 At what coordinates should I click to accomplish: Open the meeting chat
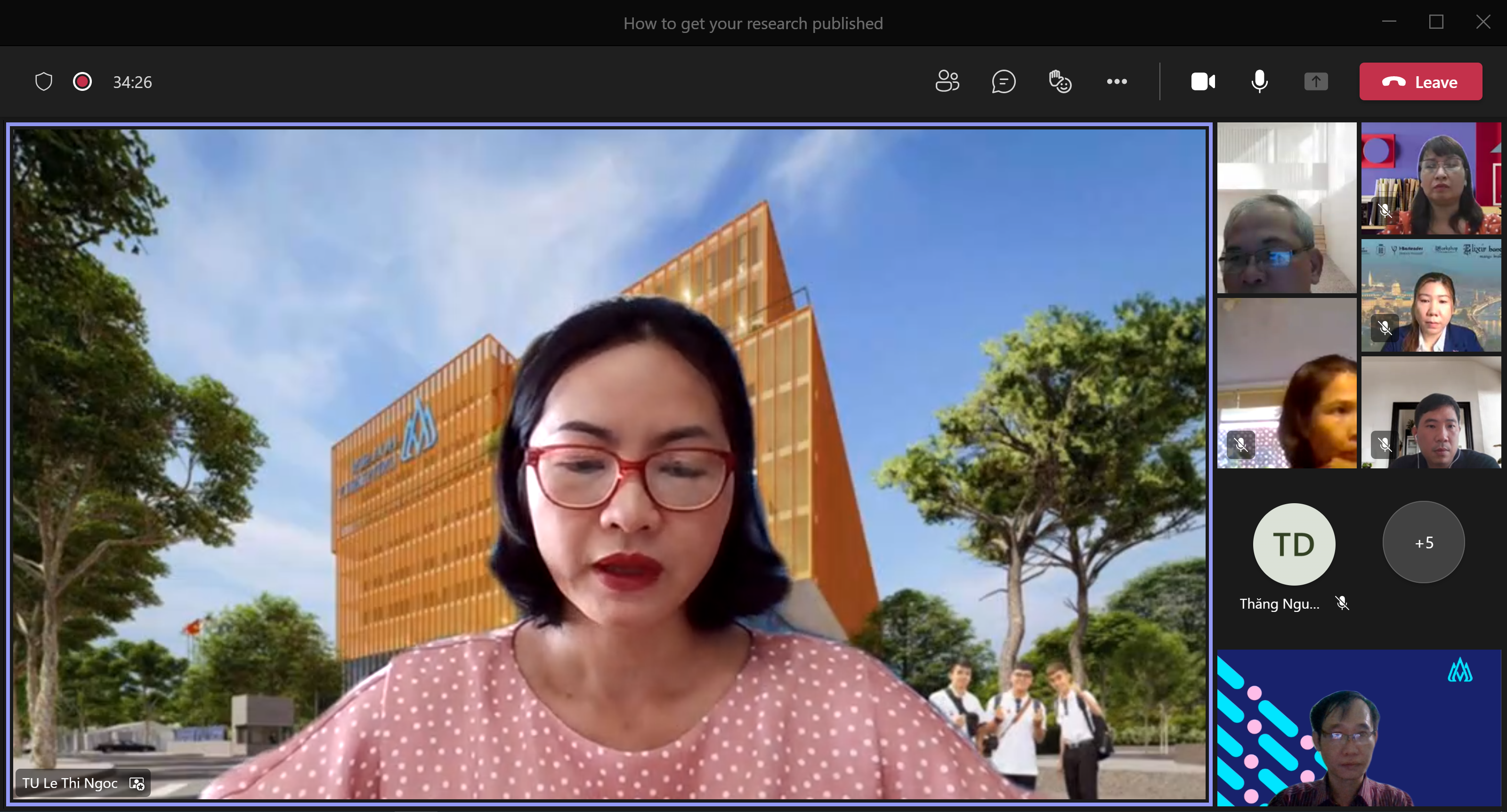pos(1003,81)
